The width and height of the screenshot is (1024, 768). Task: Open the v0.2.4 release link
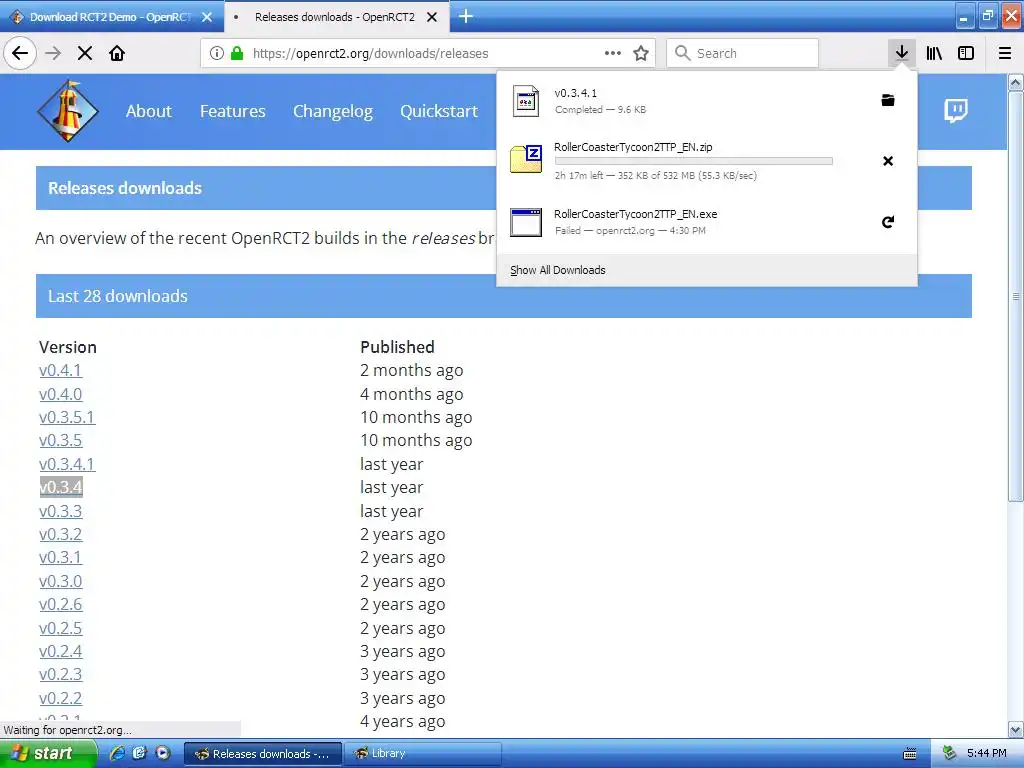coord(61,651)
